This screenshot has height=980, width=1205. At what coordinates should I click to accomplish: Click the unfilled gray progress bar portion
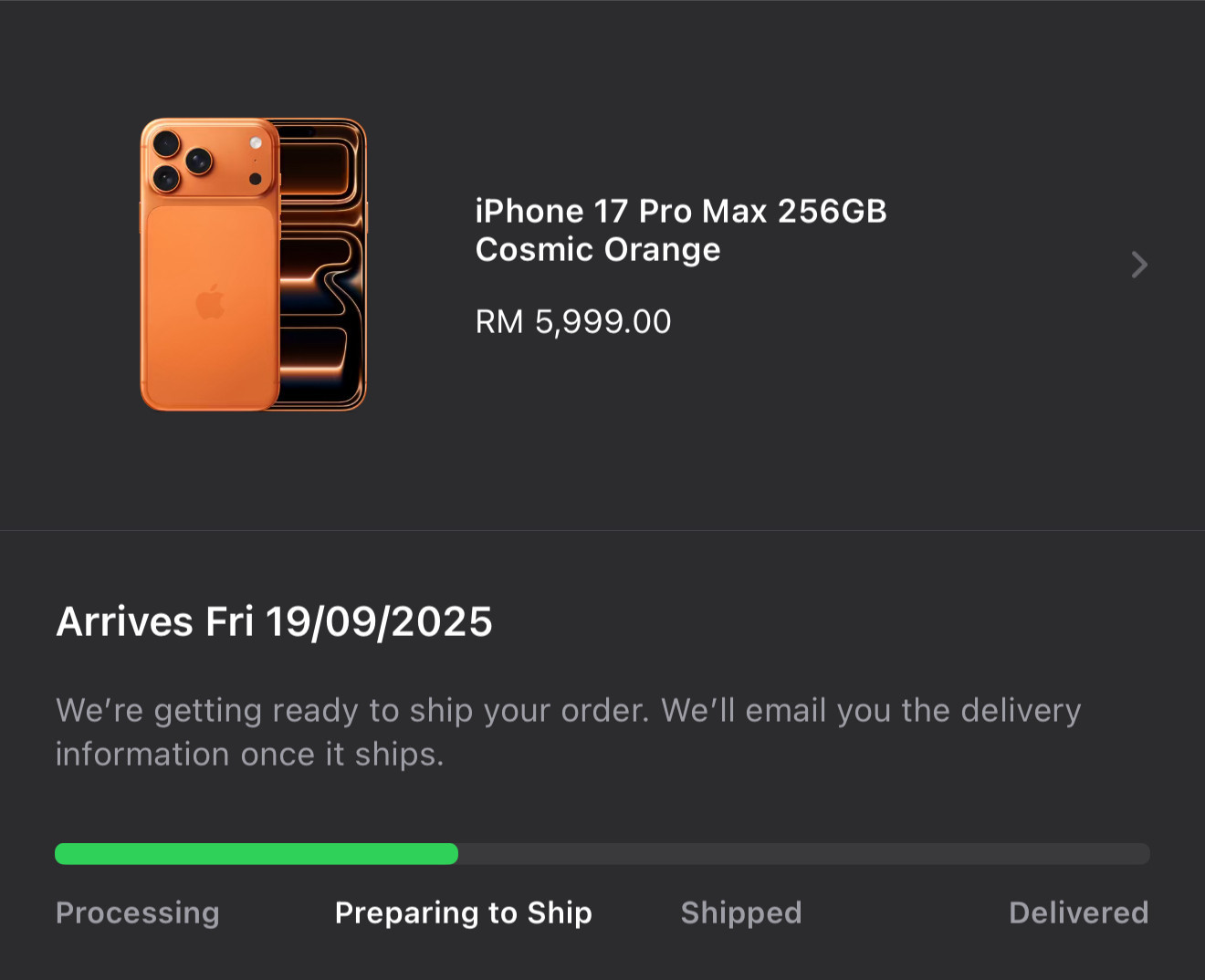(x=803, y=854)
